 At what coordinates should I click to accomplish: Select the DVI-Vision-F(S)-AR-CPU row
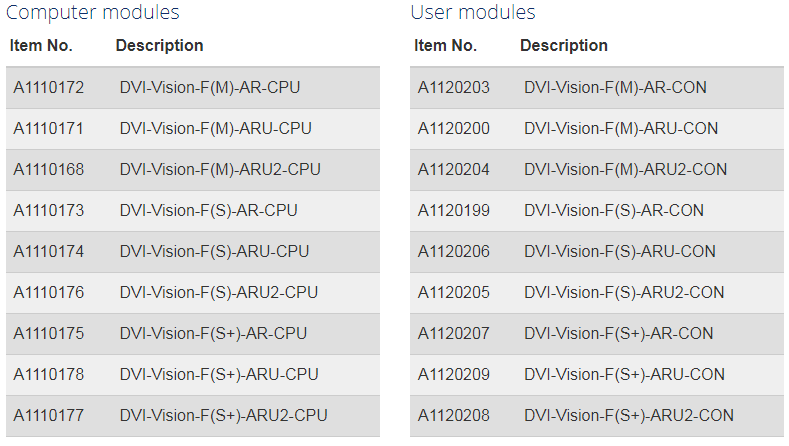[193, 210]
